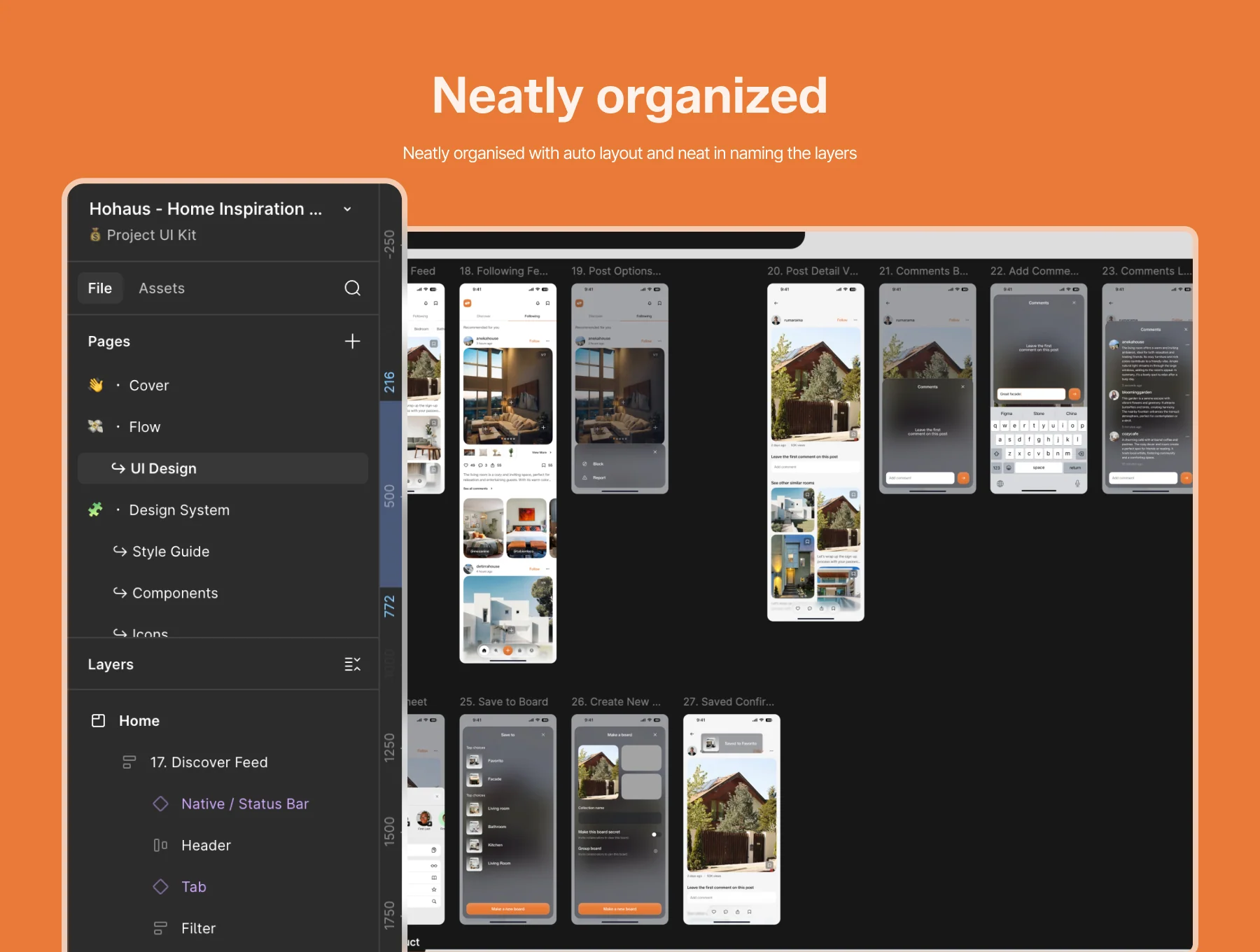This screenshot has width=1260, height=952.
Task: Select the Filter layer
Action: click(223, 928)
